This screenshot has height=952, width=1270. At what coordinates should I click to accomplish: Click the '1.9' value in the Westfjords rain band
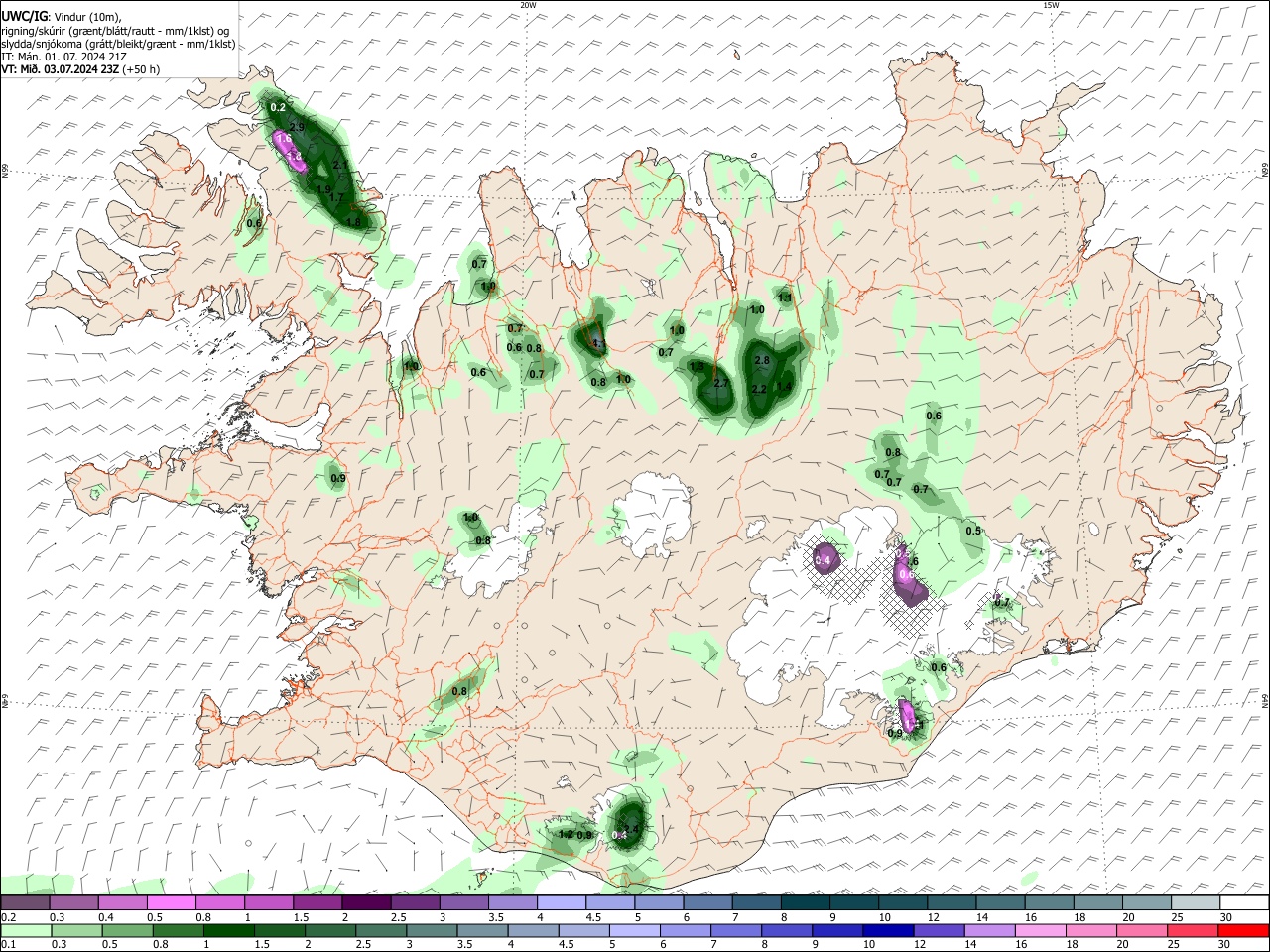coord(323,189)
